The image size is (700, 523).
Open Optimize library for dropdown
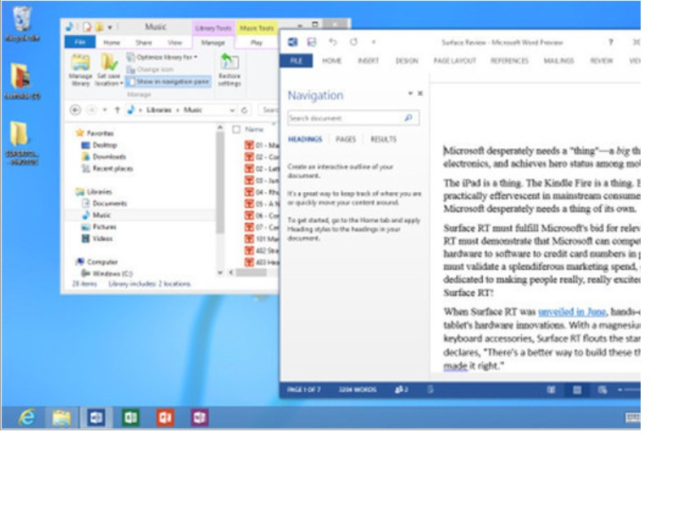point(162,57)
